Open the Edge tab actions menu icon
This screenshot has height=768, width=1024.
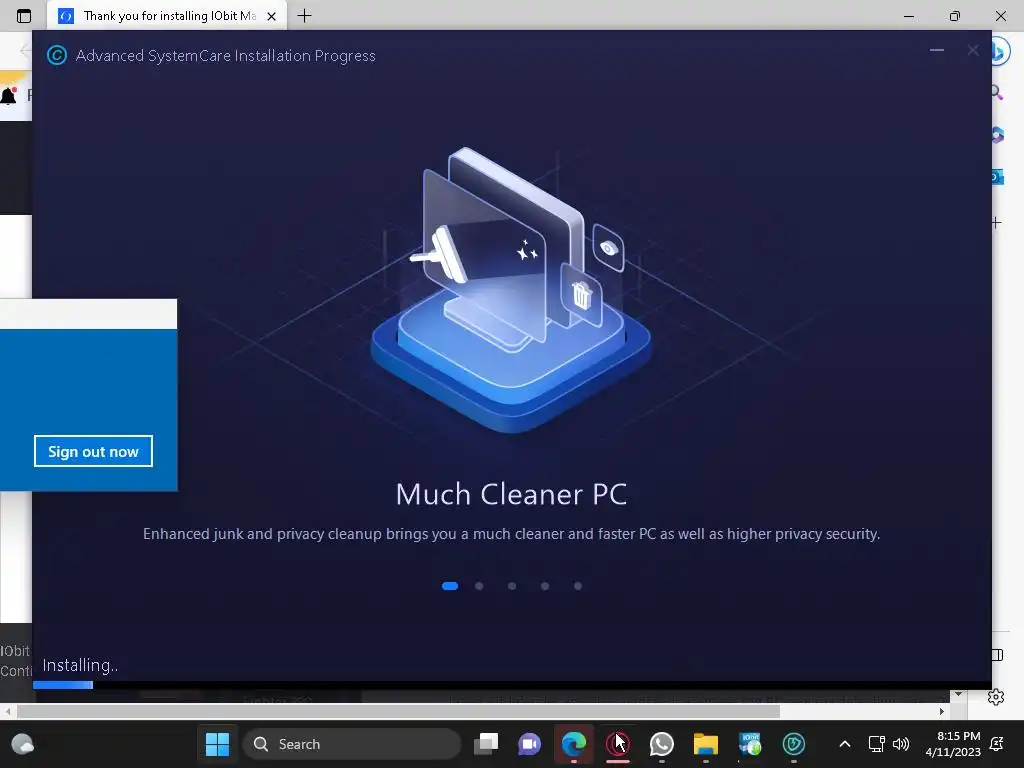pos(24,16)
